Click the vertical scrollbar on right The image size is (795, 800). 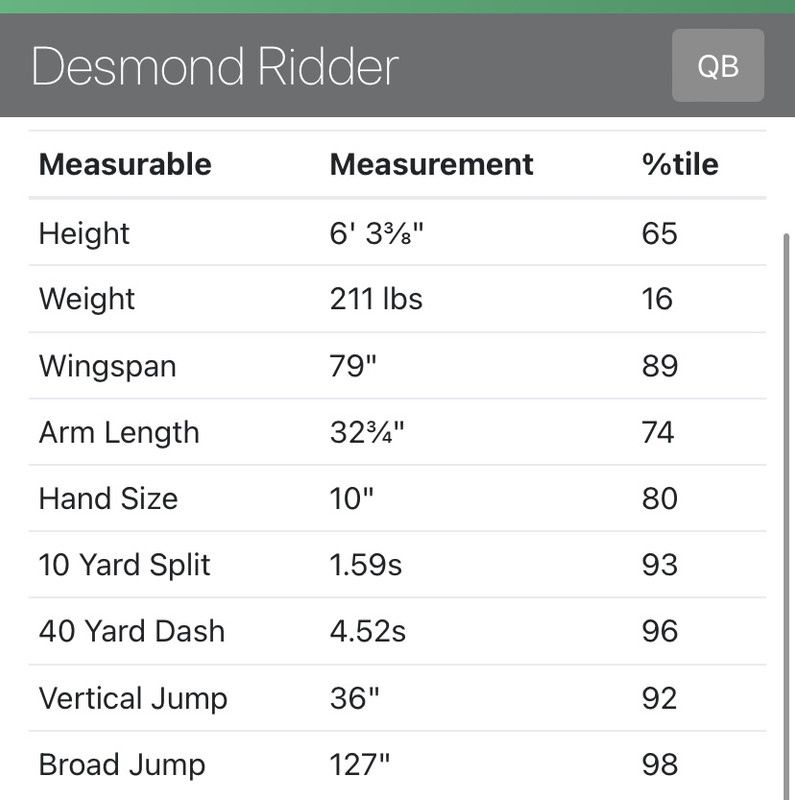point(786,517)
